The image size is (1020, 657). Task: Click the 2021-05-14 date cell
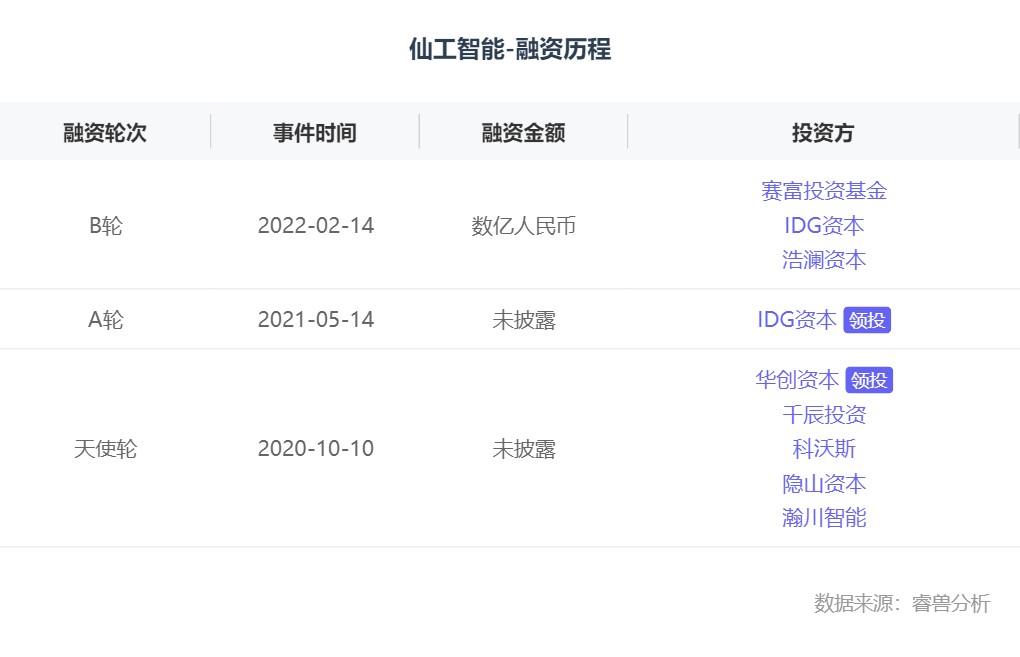coord(315,320)
